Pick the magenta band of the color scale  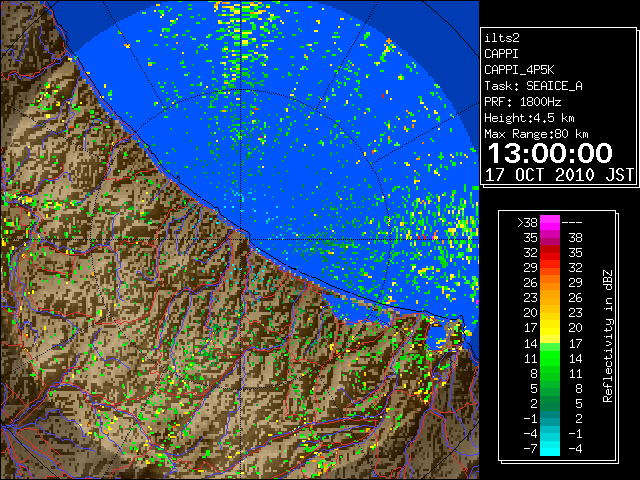pyautogui.click(x=550, y=223)
